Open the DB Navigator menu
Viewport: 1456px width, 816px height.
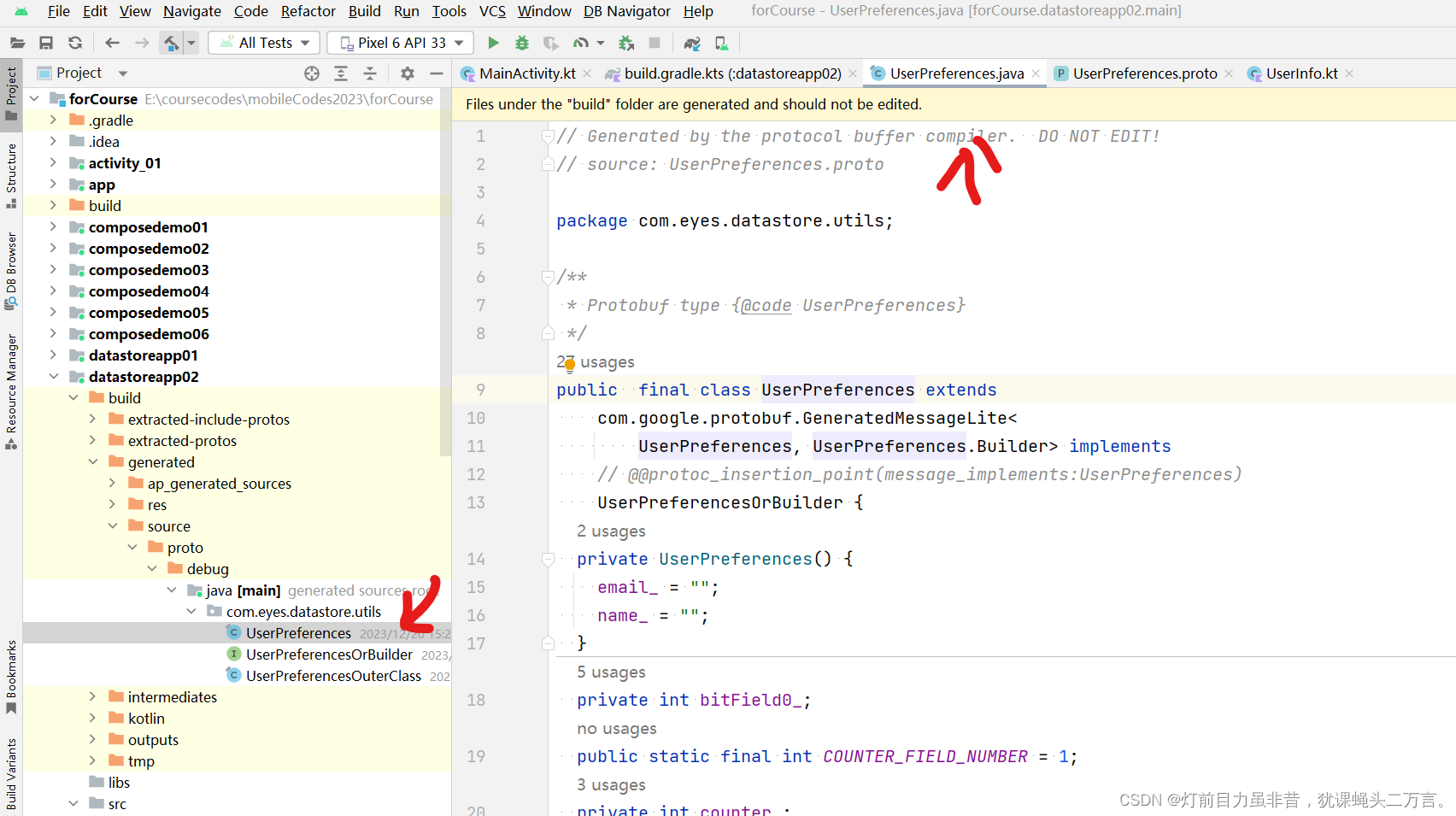(x=626, y=11)
